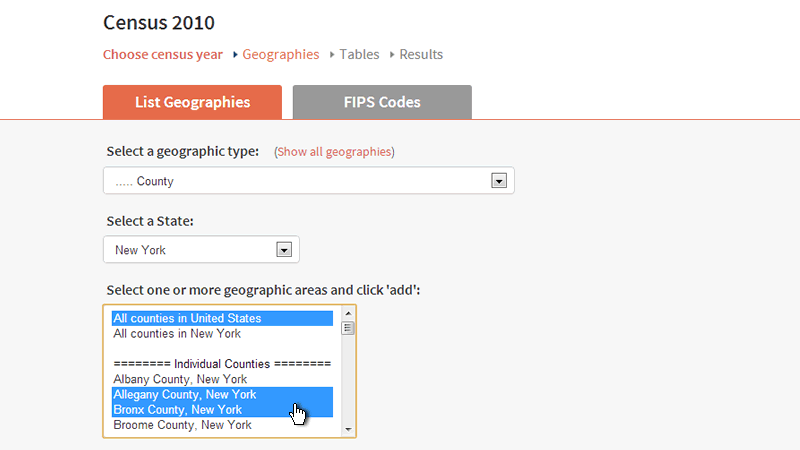800x450 pixels.
Task: Select Broome County, New York
Action: click(222, 425)
